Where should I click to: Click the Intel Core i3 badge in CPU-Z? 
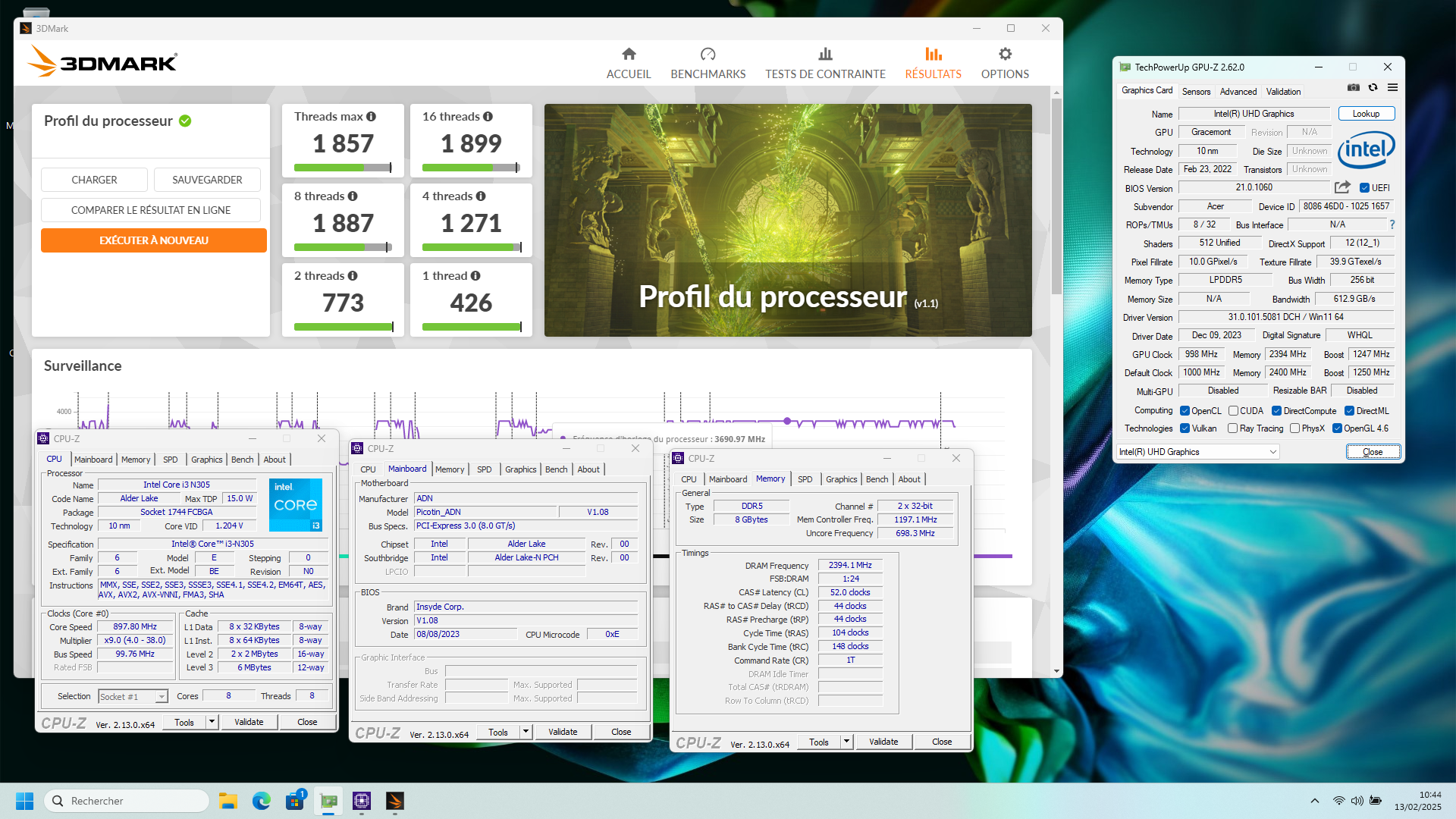click(x=296, y=504)
